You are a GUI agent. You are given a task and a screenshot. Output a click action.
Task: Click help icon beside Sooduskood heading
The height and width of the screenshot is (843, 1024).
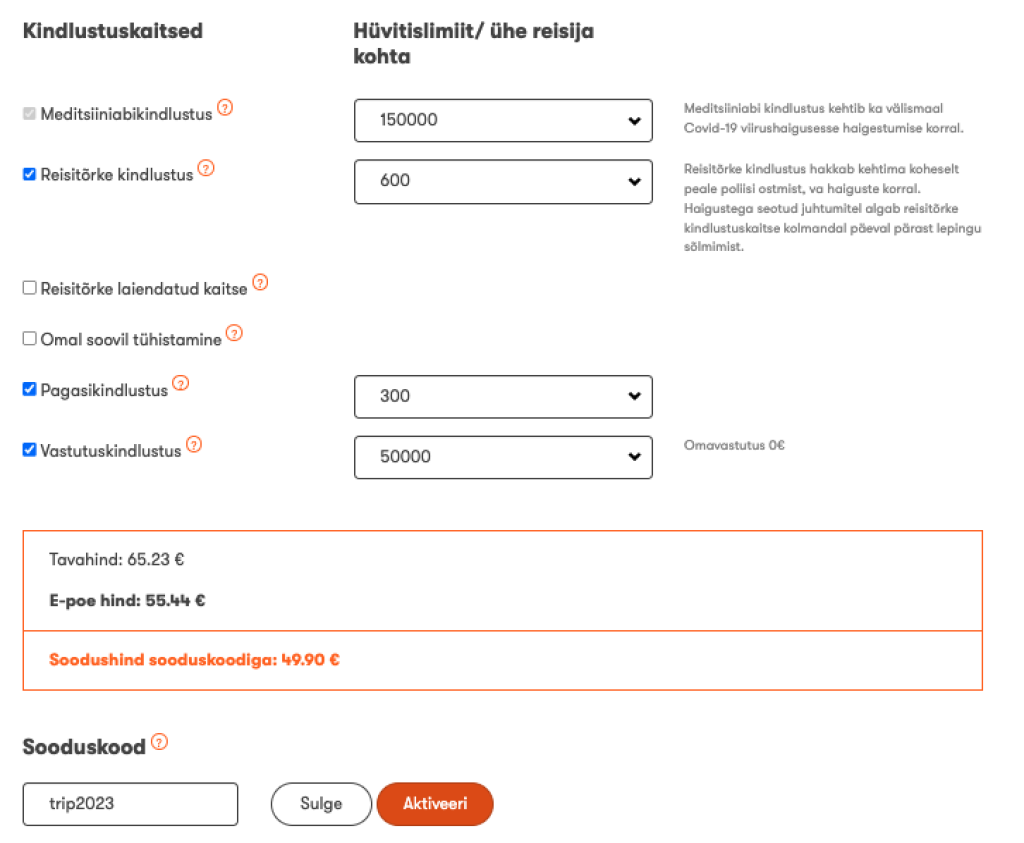159,742
